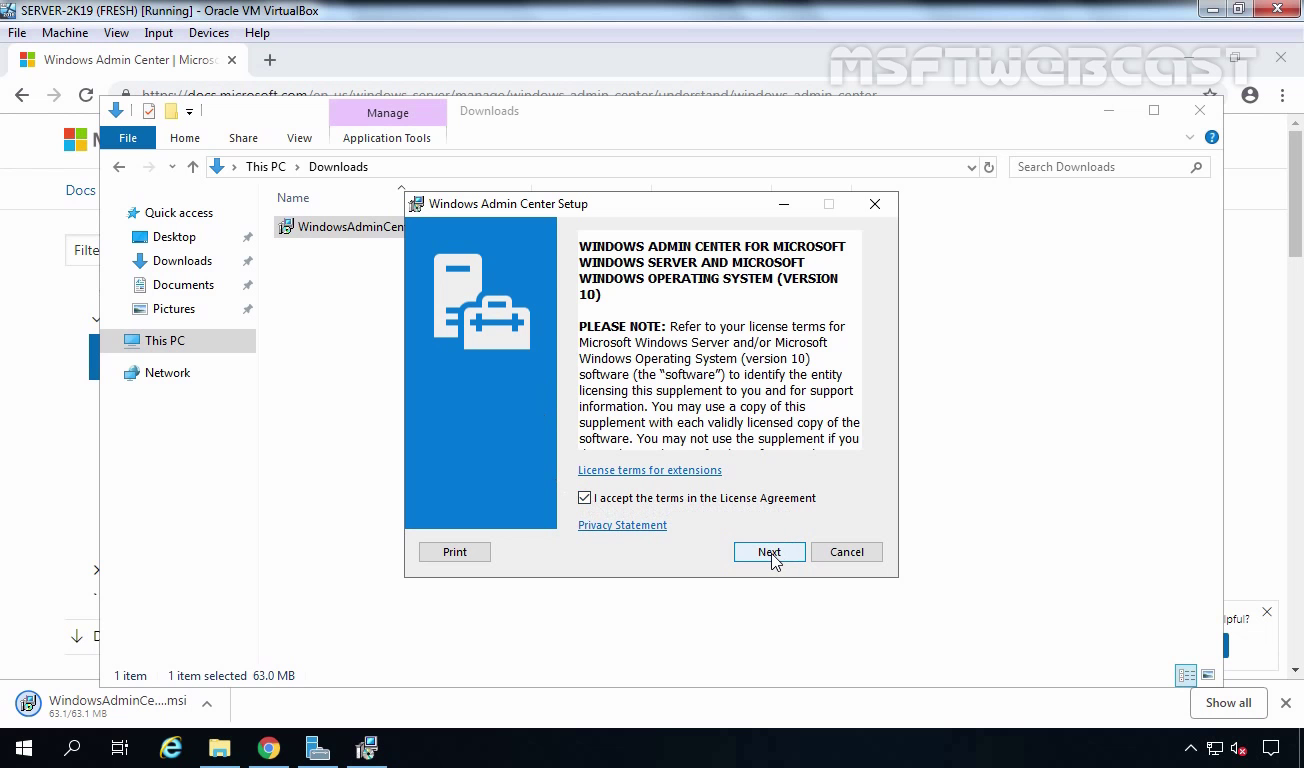Click Explorer Up one level arrow
Viewport: 1304px width, 768px height.
pyautogui.click(x=193, y=167)
